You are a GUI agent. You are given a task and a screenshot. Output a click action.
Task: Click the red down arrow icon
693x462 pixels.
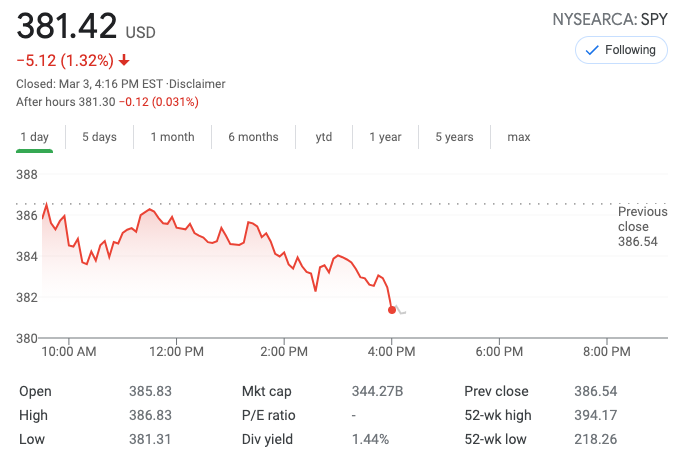coord(125,60)
